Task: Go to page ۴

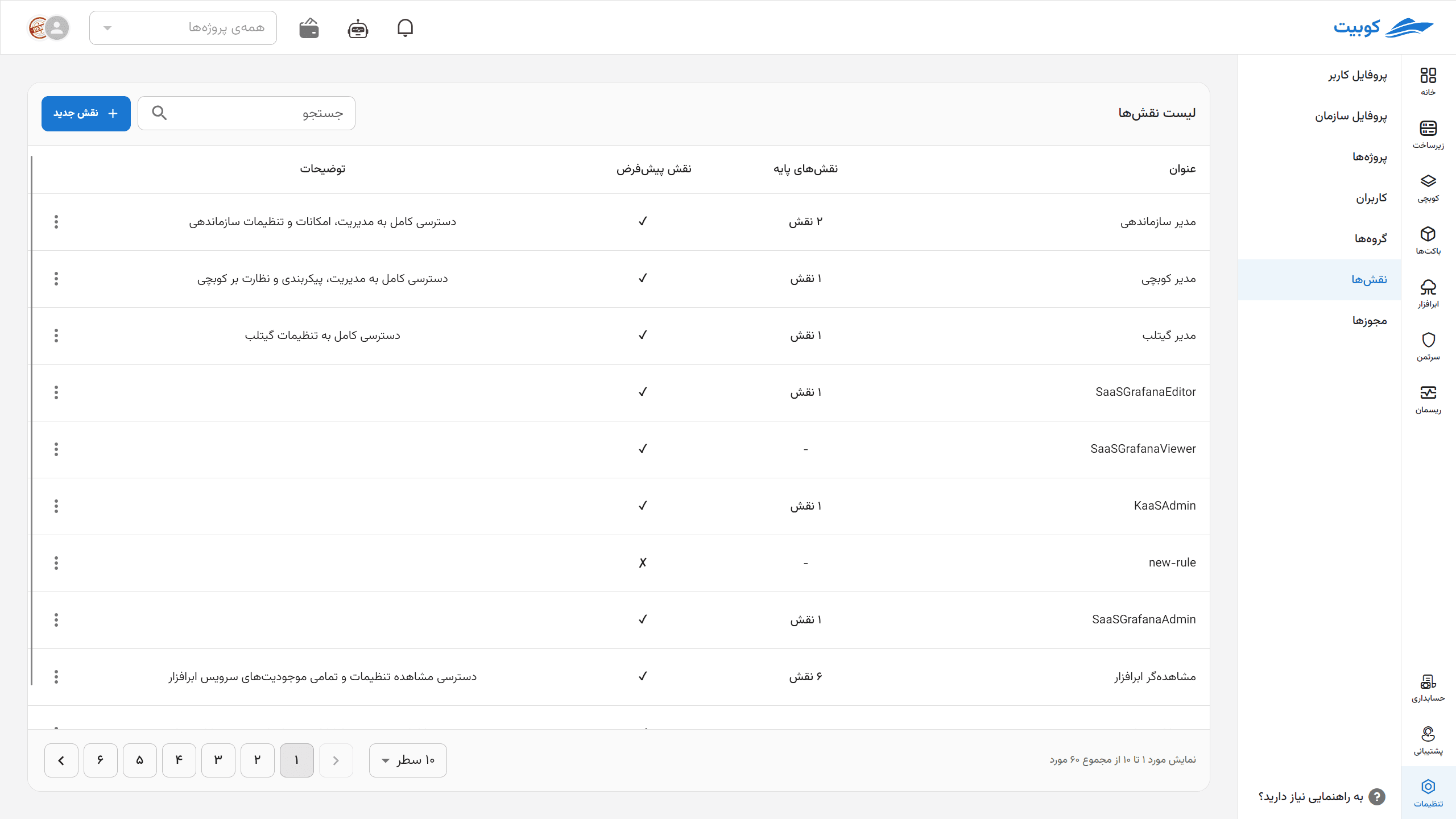Action: point(179,760)
